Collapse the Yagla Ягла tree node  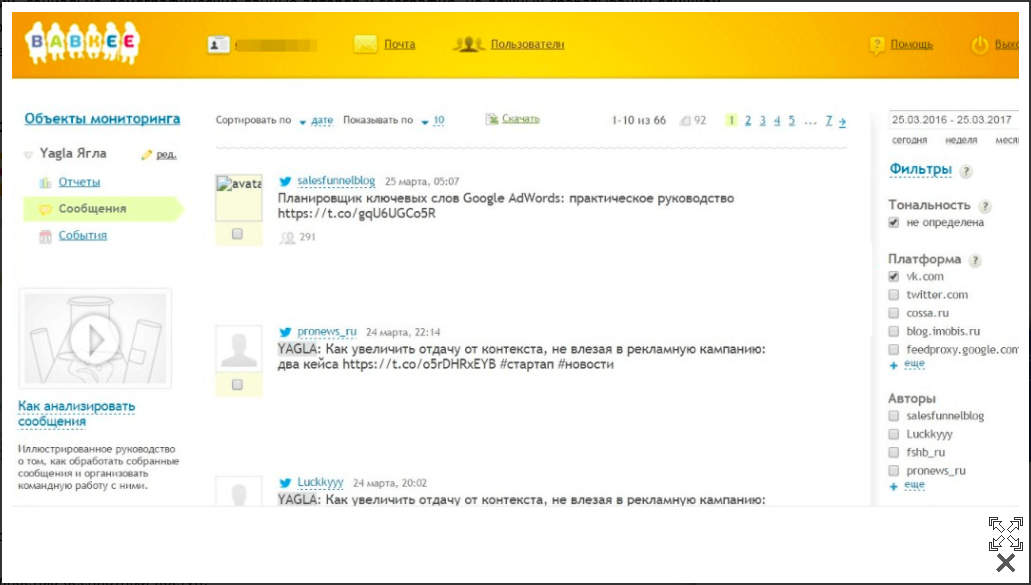pos(28,155)
